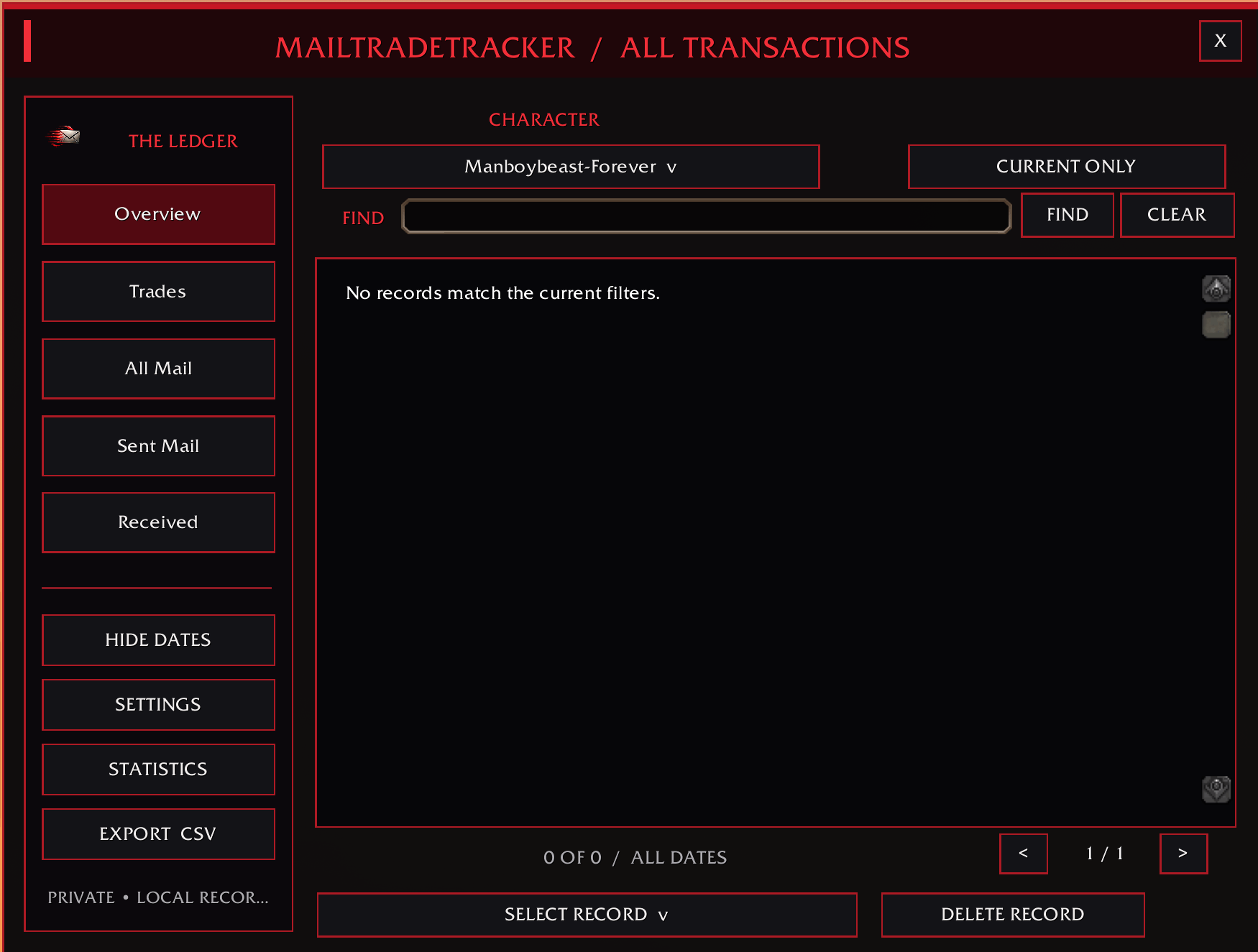The width and height of the screenshot is (1258, 952).
Task: Click the scroll down arrow icon
Action: [x=1216, y=789]
